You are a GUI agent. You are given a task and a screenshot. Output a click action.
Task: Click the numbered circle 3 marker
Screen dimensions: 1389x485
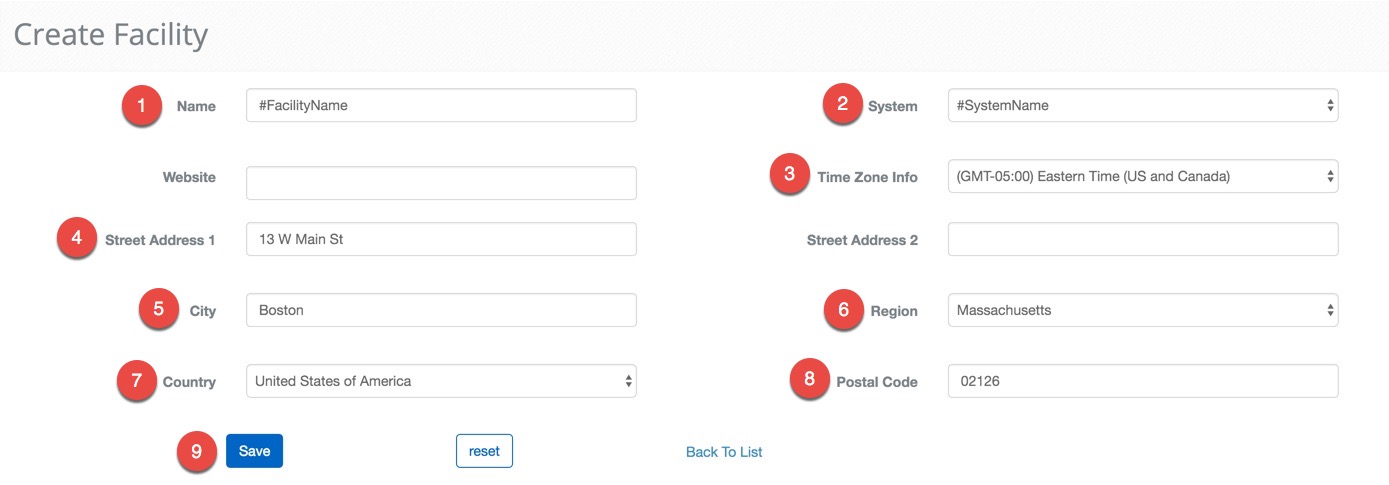click(x=790, y=175)
